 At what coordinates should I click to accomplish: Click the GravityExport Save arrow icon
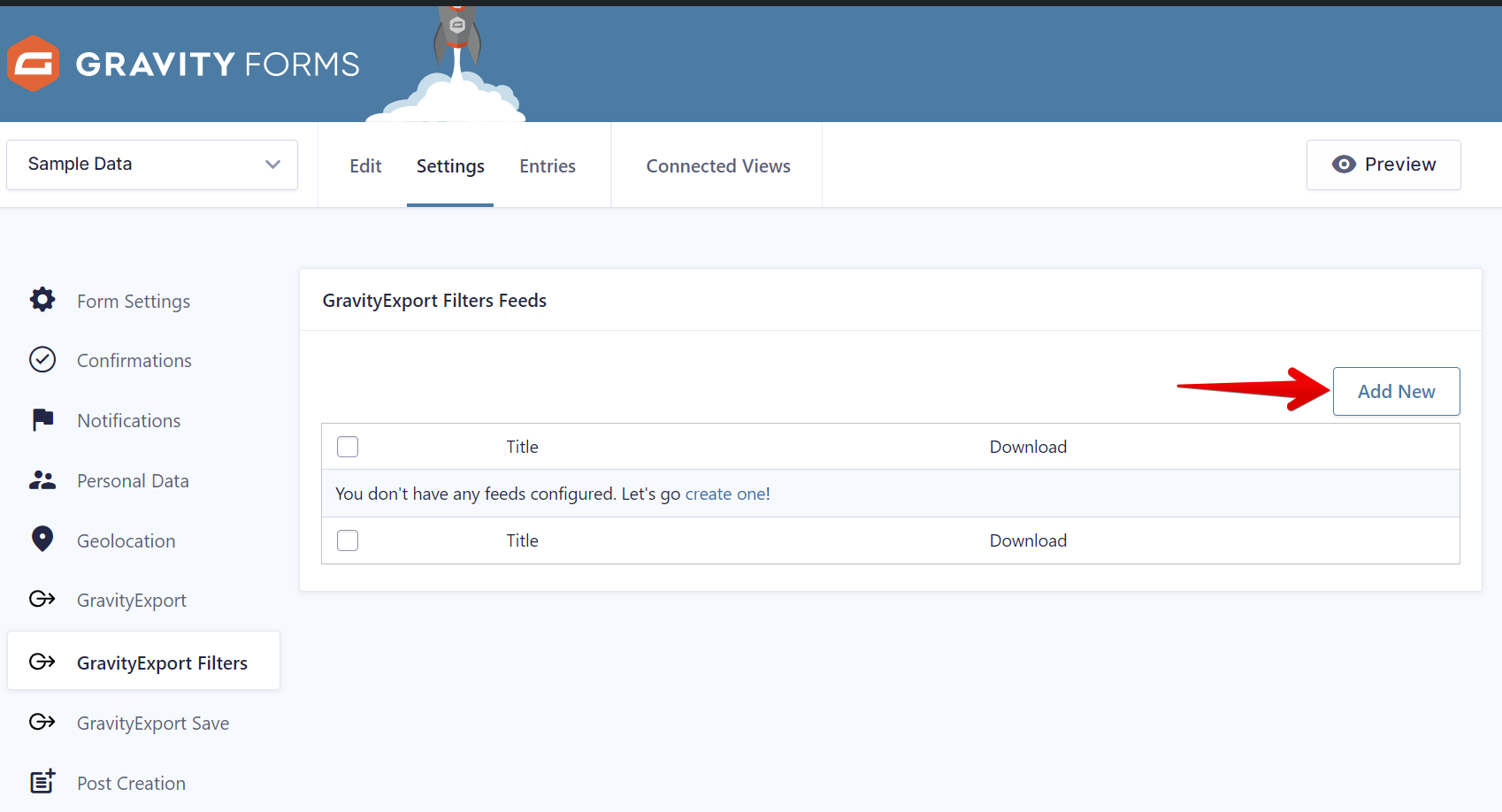tap(42, 723)
